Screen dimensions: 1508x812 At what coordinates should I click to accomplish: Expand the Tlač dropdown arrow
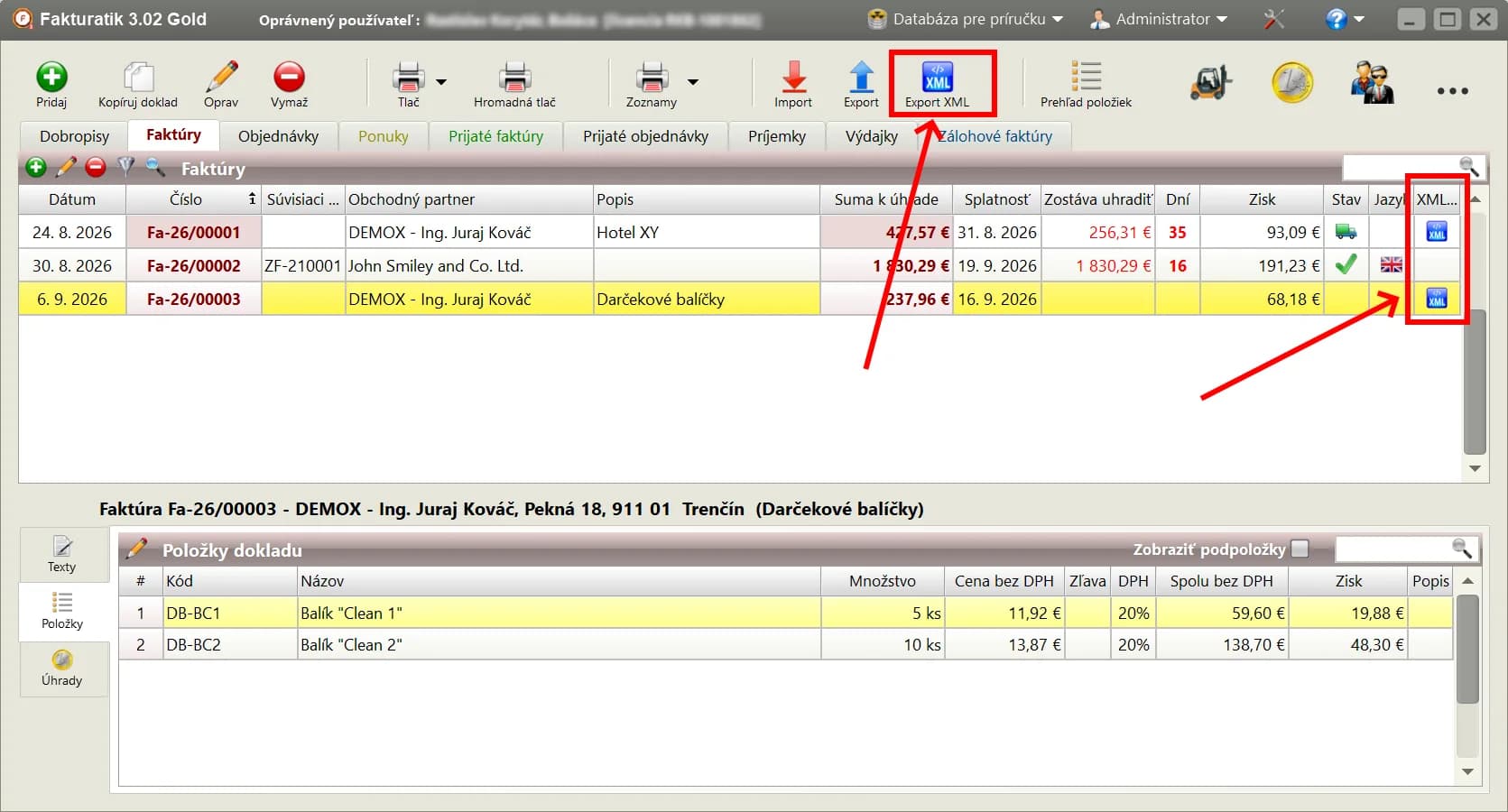(x=441, y=82)
